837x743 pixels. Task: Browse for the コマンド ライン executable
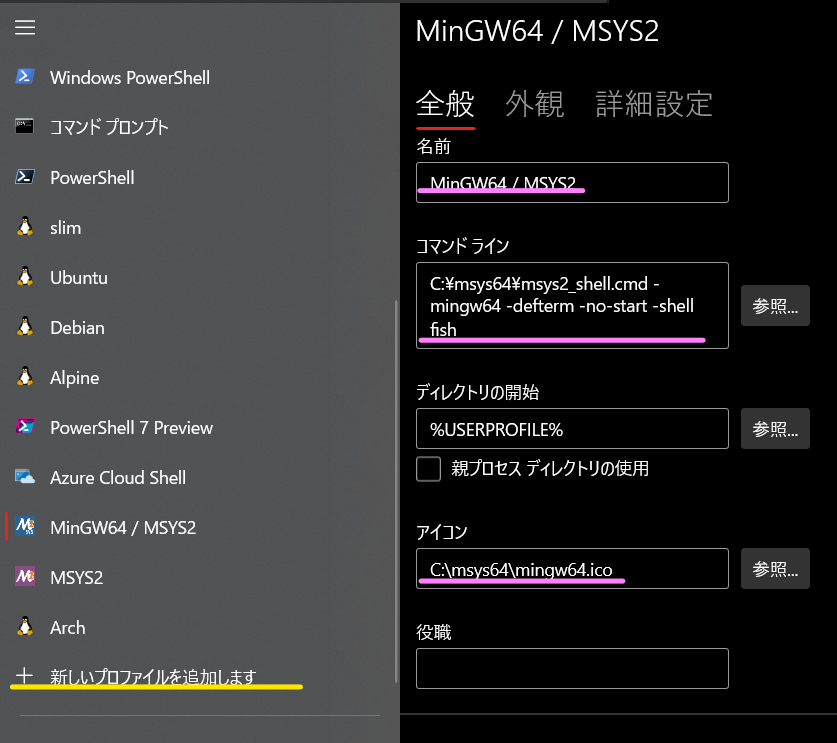pos(775,305)
